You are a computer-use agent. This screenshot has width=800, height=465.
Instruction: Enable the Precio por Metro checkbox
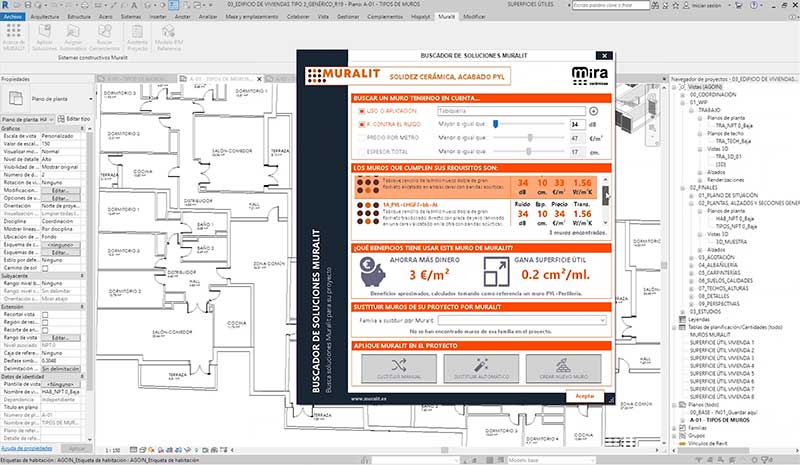[x=362, y=138]
